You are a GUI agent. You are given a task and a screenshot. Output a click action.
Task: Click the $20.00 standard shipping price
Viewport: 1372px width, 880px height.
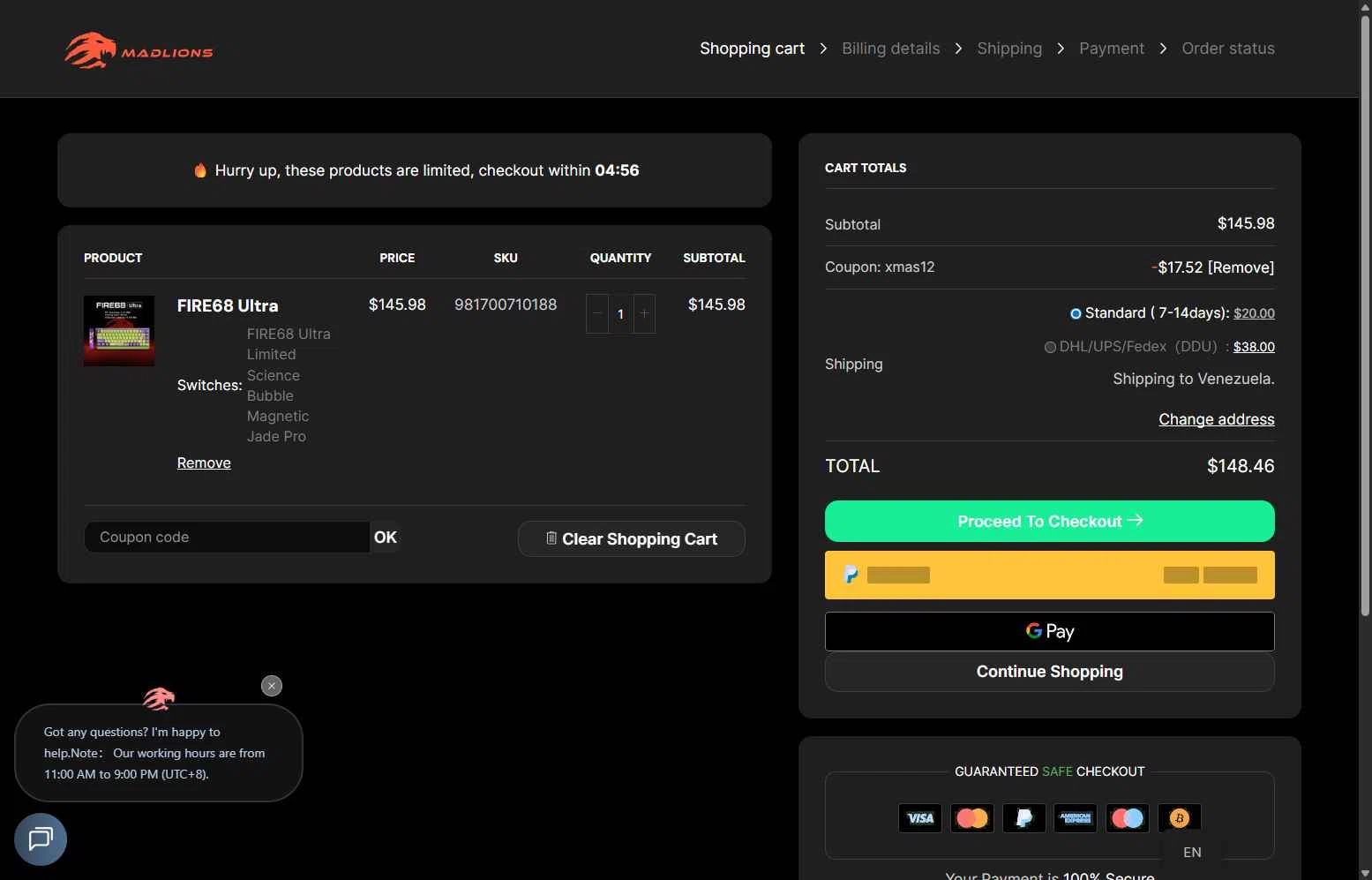1254,313
